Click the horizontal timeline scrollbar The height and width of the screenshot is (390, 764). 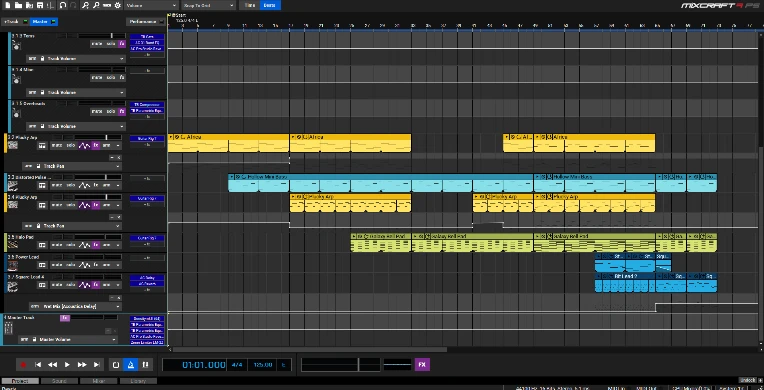pos(310,349)
